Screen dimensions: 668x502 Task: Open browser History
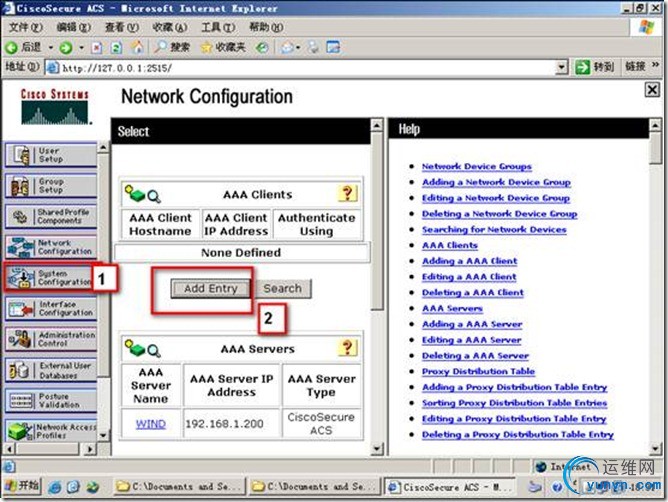click(x=262, y=47)
